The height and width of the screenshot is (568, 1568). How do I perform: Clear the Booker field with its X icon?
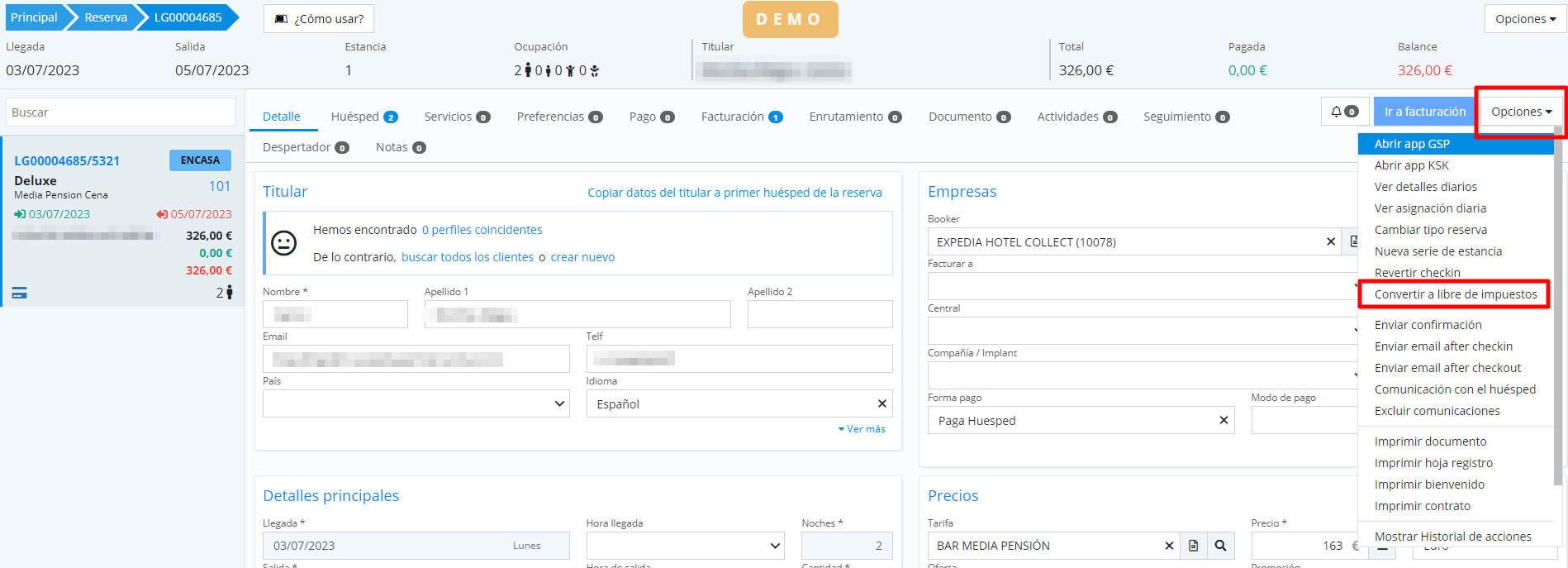pos(1330,242)
